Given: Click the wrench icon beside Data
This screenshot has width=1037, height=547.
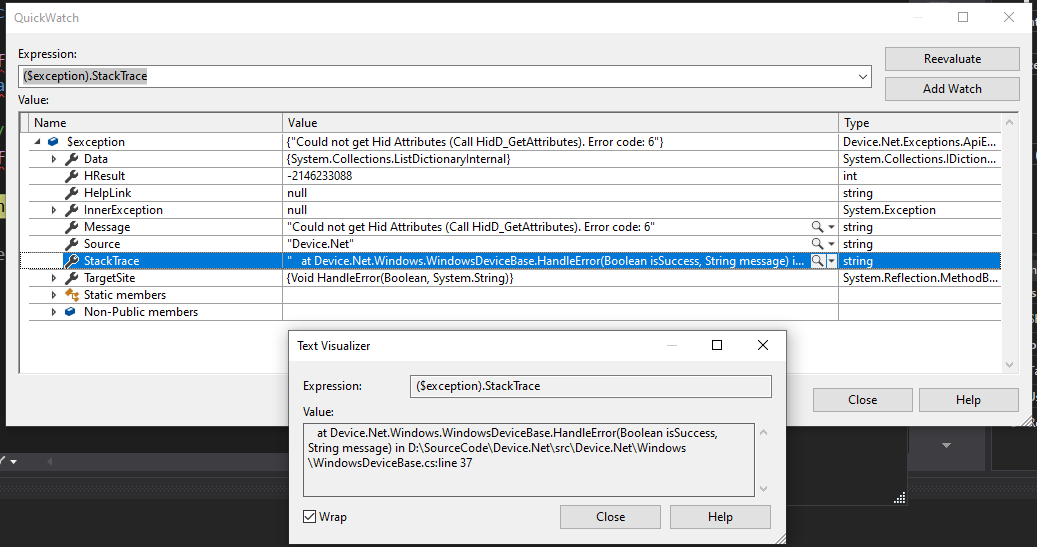Looking at the screenshot, I should (71, 159).
